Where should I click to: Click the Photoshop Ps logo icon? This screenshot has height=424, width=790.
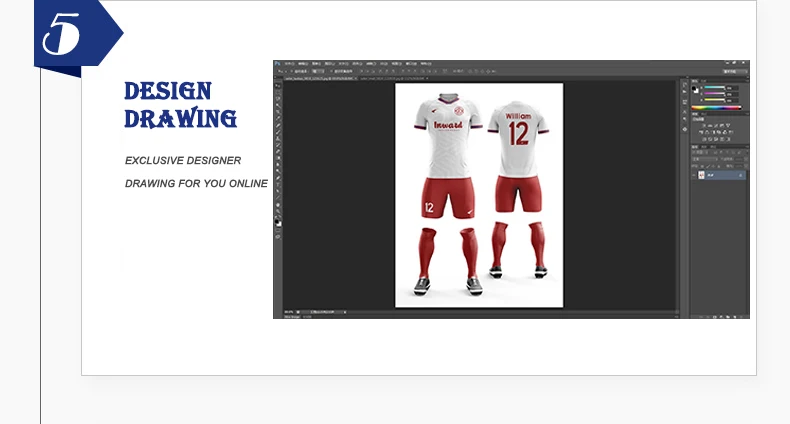click(278, 64)
